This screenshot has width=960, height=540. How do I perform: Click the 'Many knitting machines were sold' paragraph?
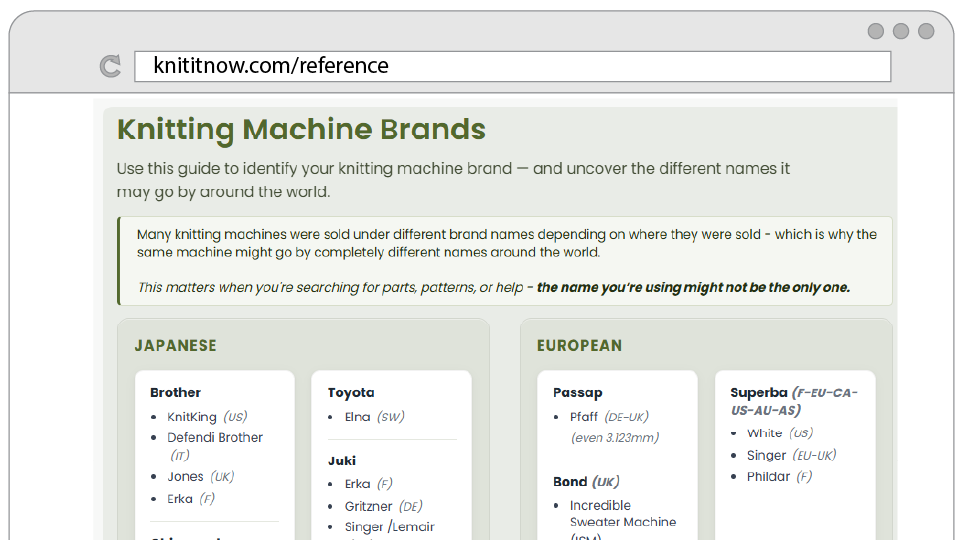click(x=507, y=243)
